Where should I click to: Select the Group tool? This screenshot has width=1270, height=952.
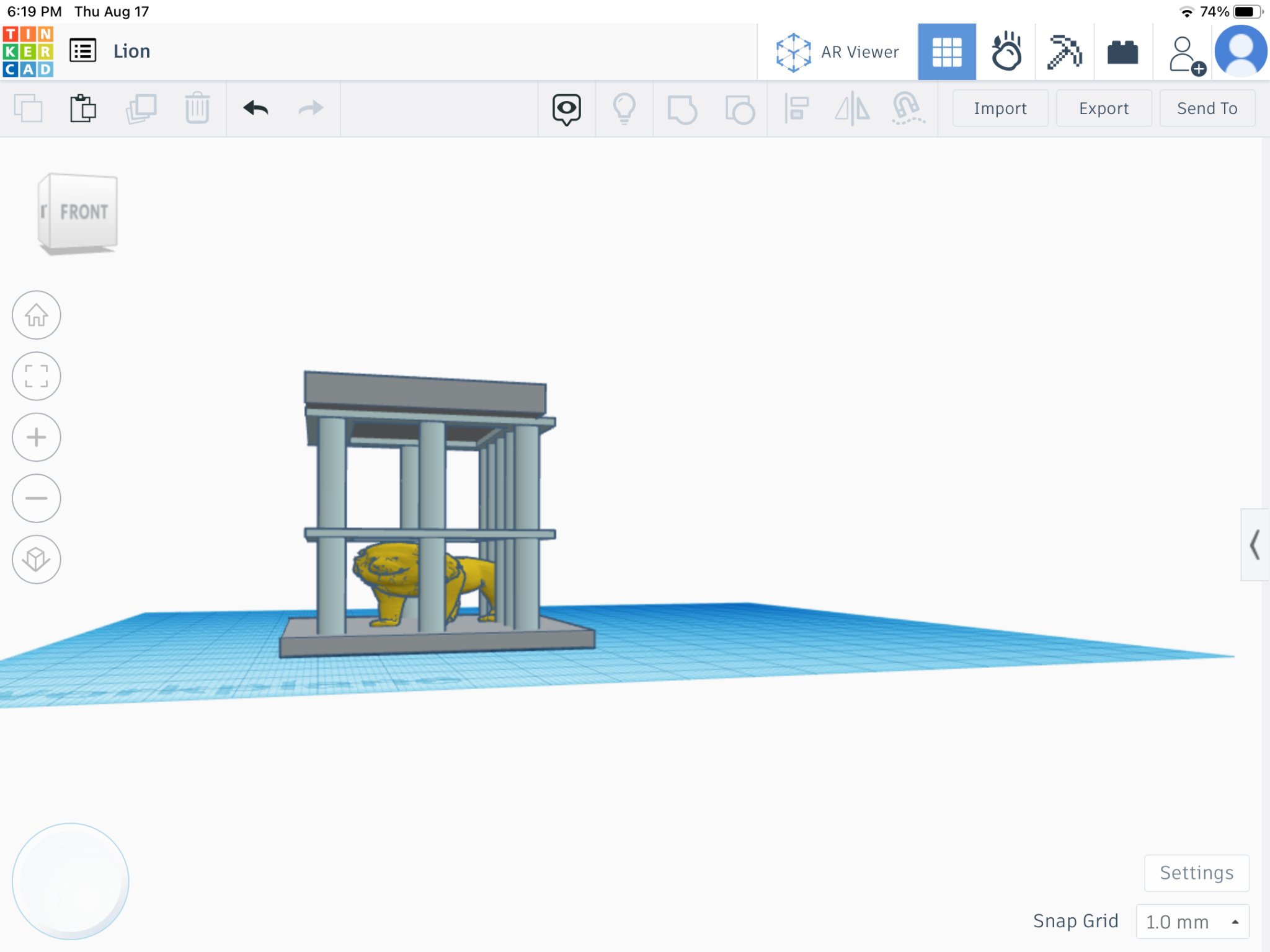684,108
